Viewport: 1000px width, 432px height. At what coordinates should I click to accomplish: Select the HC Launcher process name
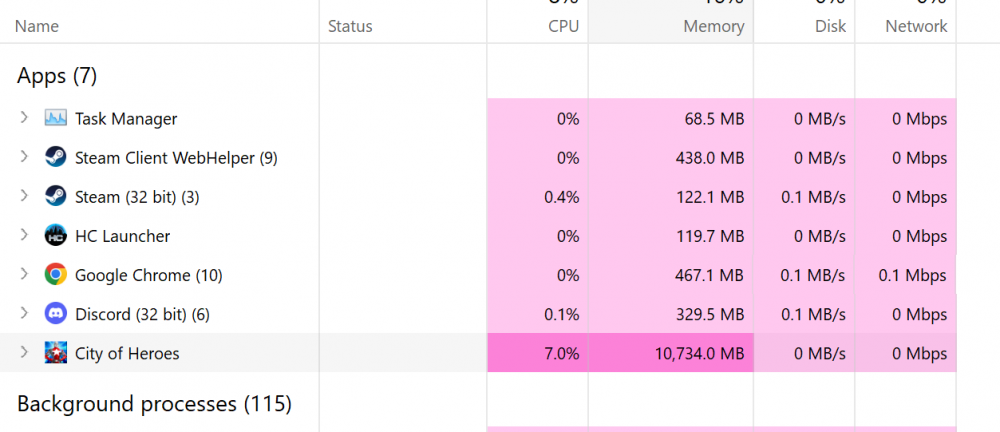[x=122, y=236]
